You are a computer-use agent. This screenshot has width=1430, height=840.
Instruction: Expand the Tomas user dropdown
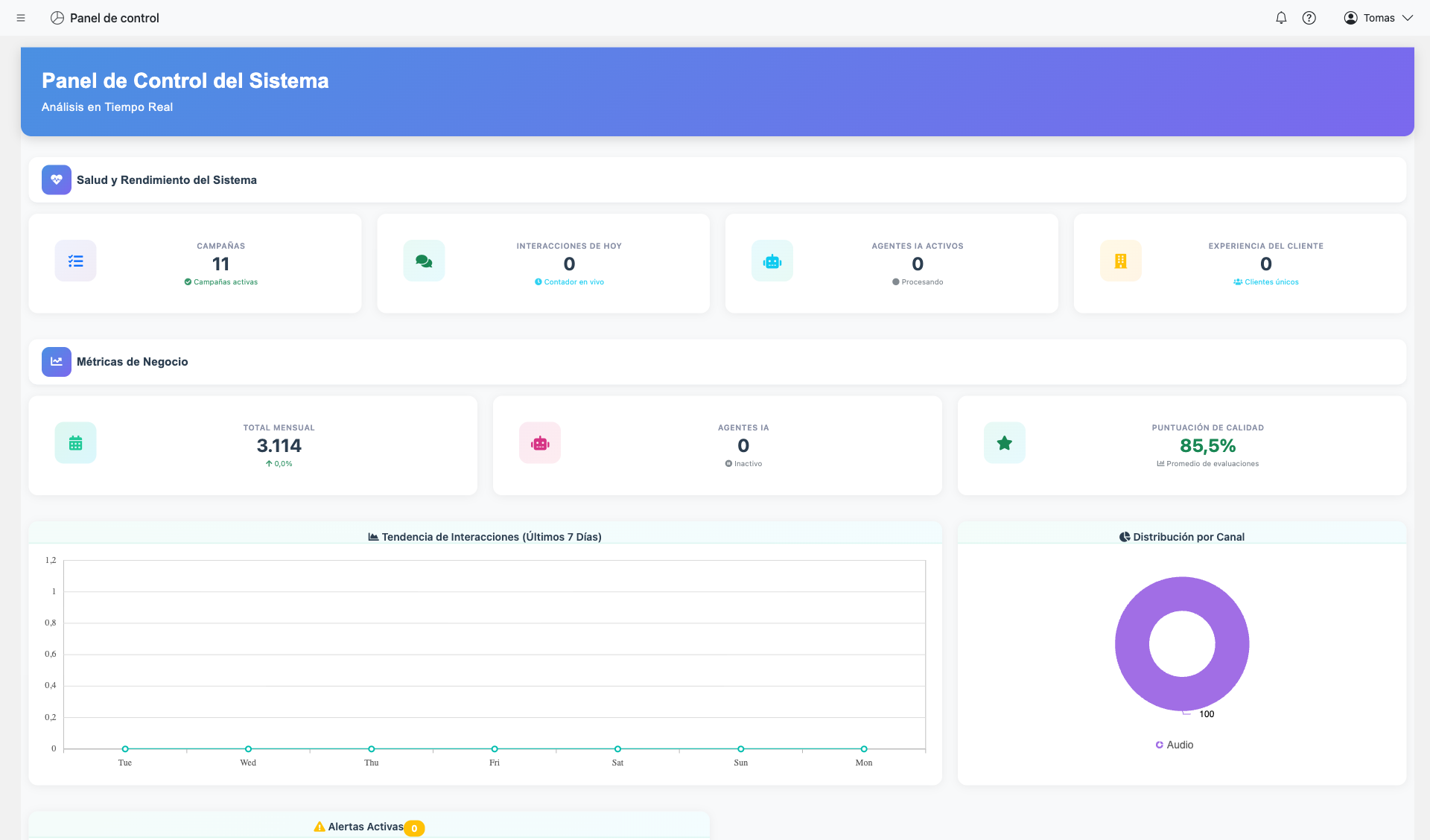(x=1378, y=18)
